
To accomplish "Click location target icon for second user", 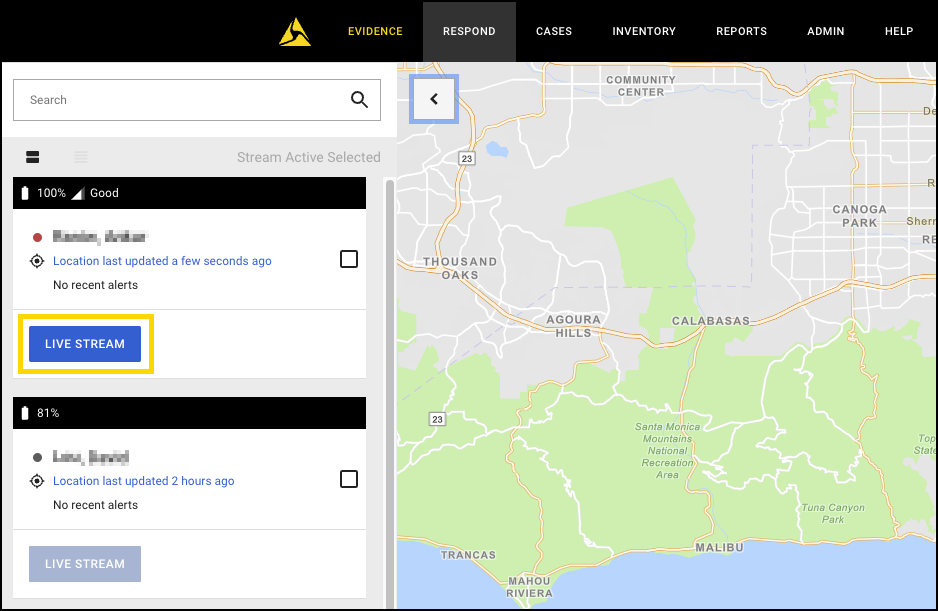I will 37,481.
